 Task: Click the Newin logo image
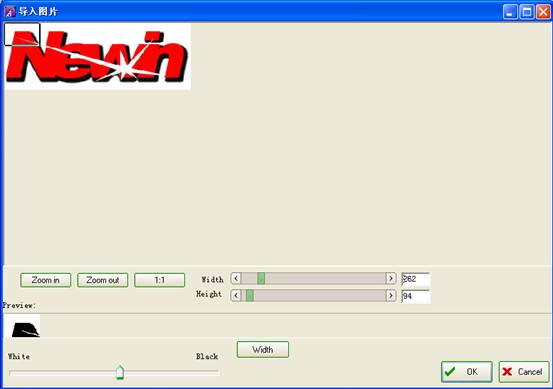click(x=97, y=56)
